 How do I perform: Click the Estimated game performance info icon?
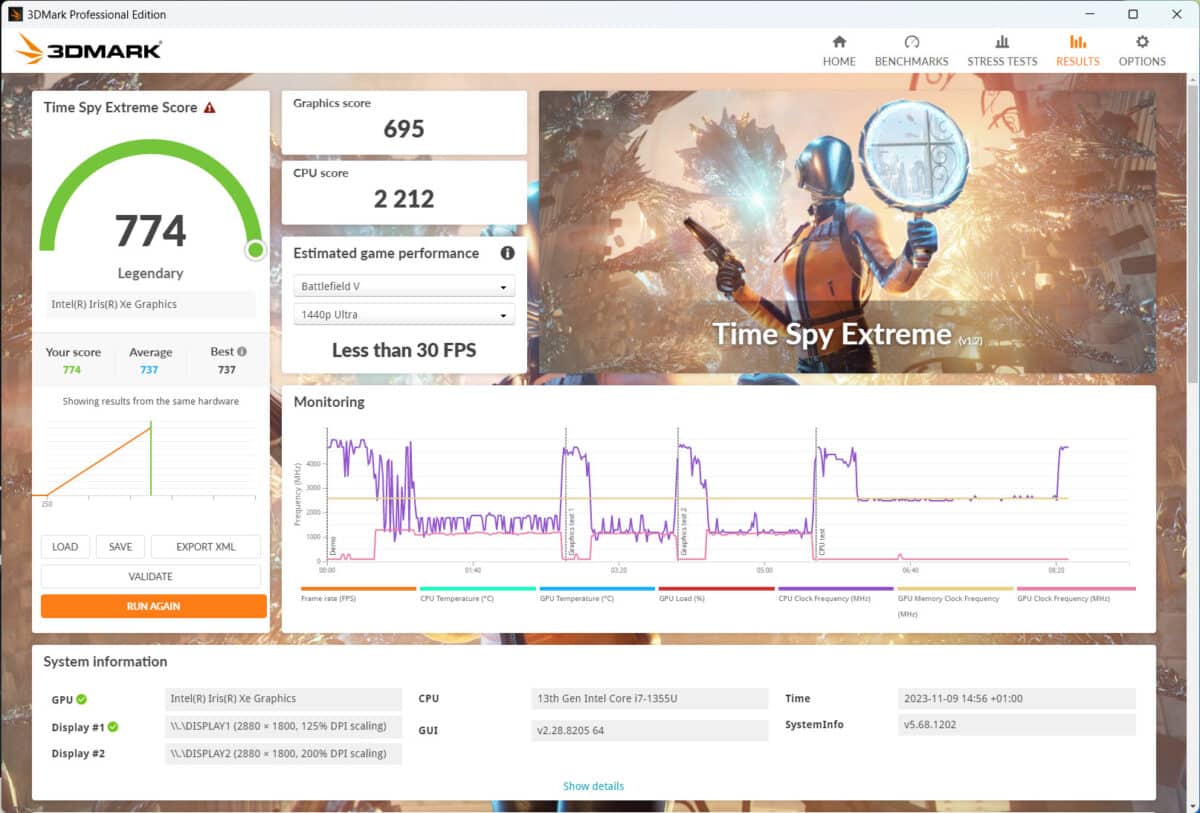[507, 253]
